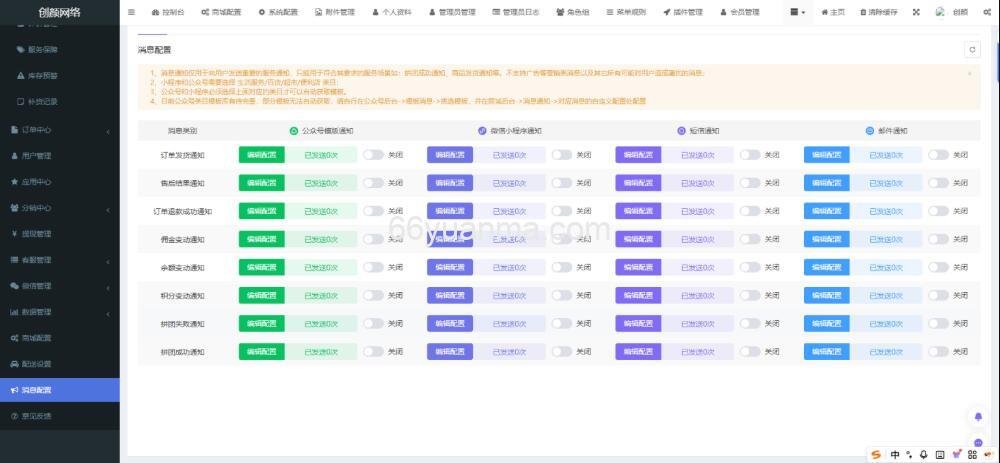Viewport: 1000px width, 463px height.
Task: Toggle 邮件 switch for 佣金变动通知
Action: [938, 239]
